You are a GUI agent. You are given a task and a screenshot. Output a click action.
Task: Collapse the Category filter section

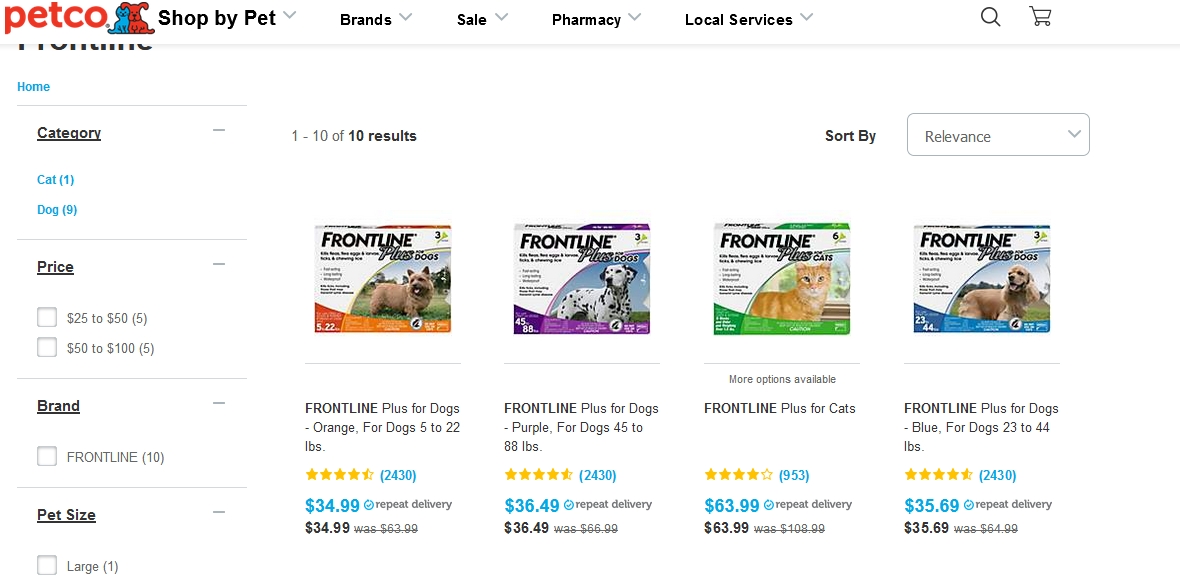tap(219, 129)
